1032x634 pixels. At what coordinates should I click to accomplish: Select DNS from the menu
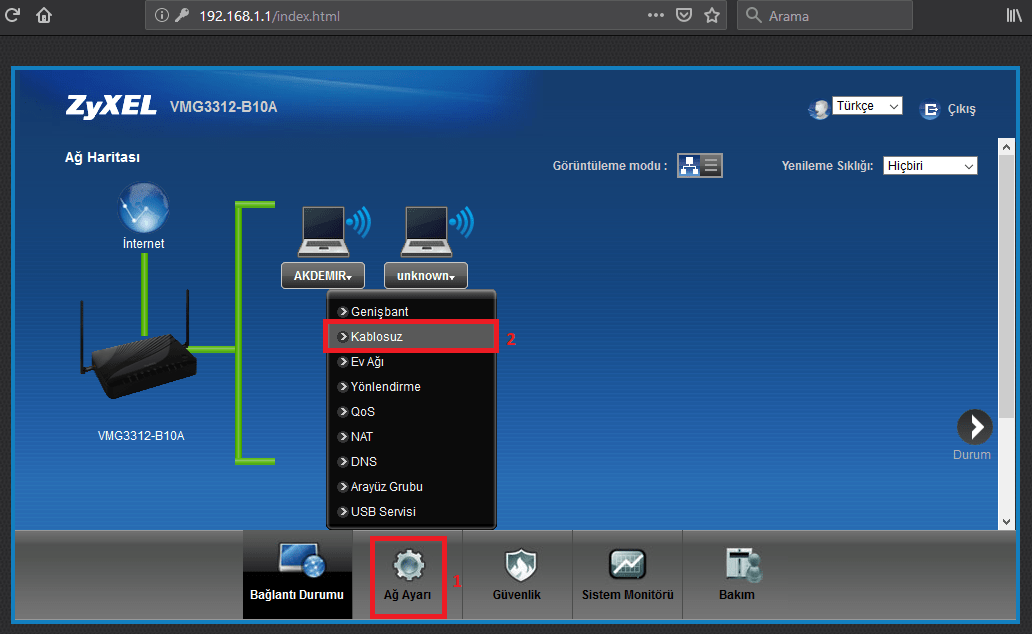point(411,462)
